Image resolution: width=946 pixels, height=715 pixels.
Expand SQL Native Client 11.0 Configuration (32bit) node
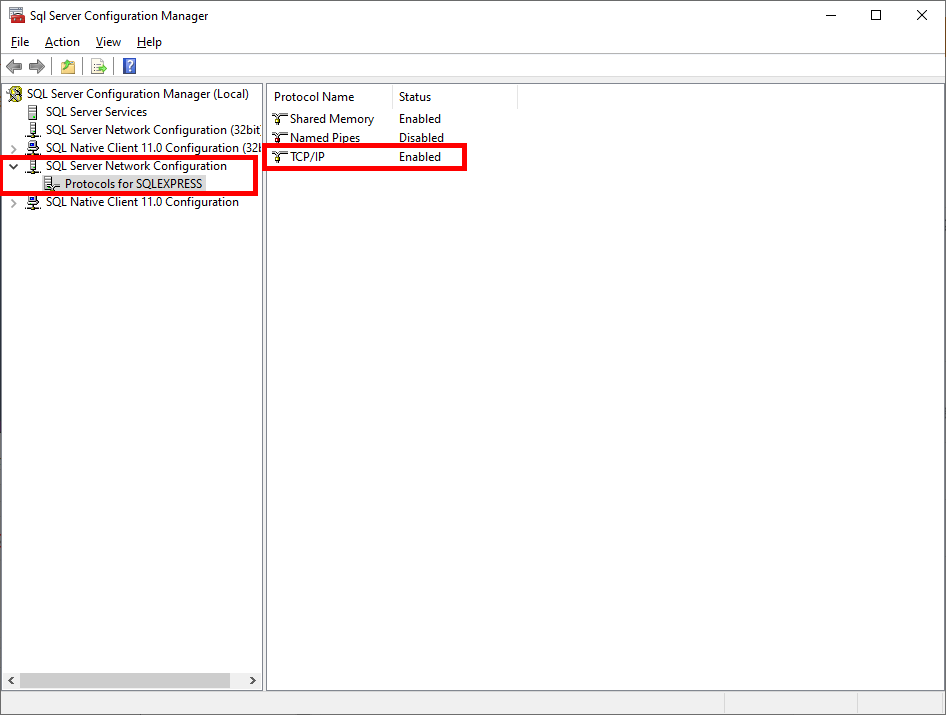(13, 148)
